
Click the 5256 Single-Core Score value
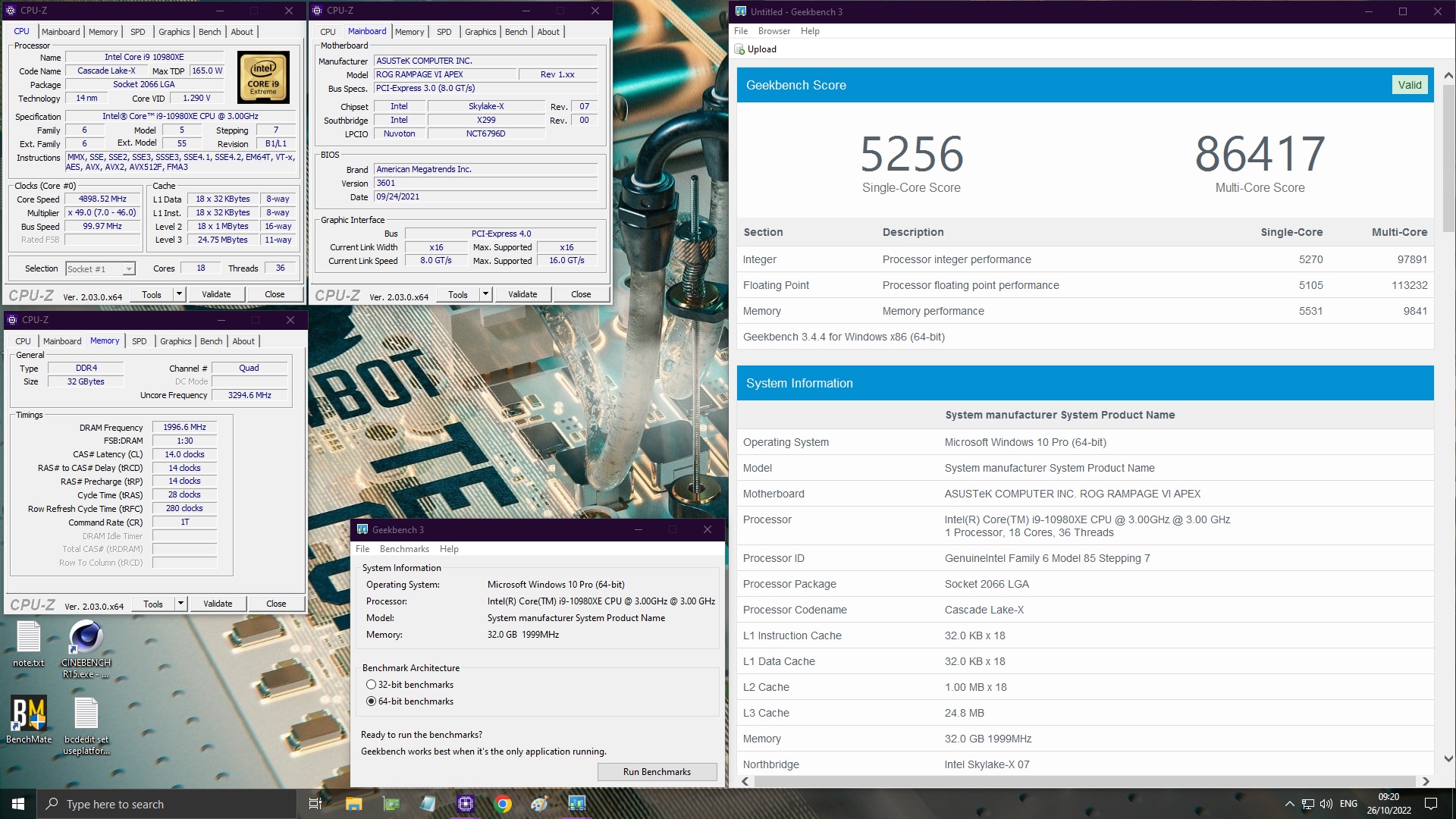coord(912,154)
